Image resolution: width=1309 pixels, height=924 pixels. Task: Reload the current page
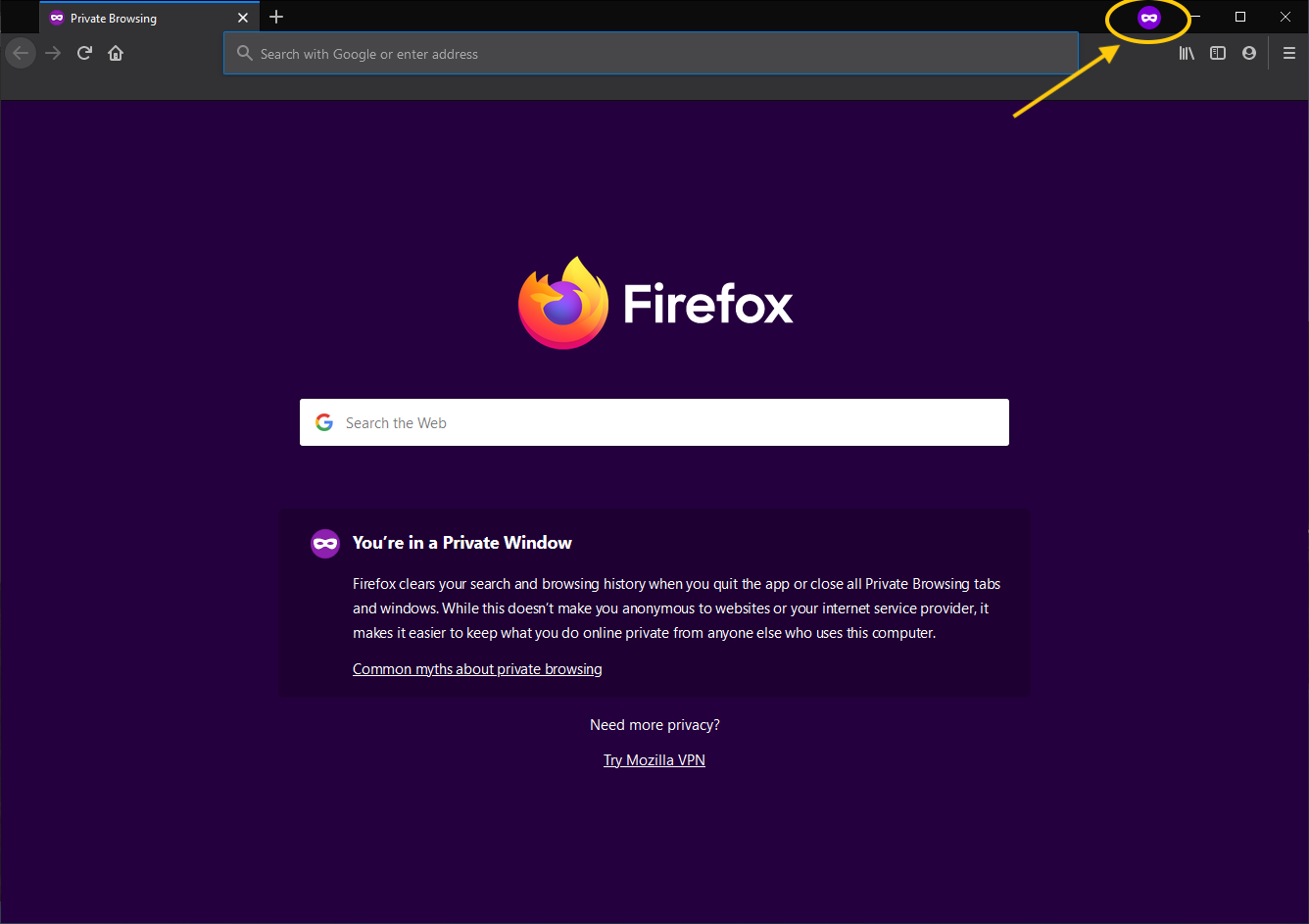pyautogui.click(x=84, y=53)
